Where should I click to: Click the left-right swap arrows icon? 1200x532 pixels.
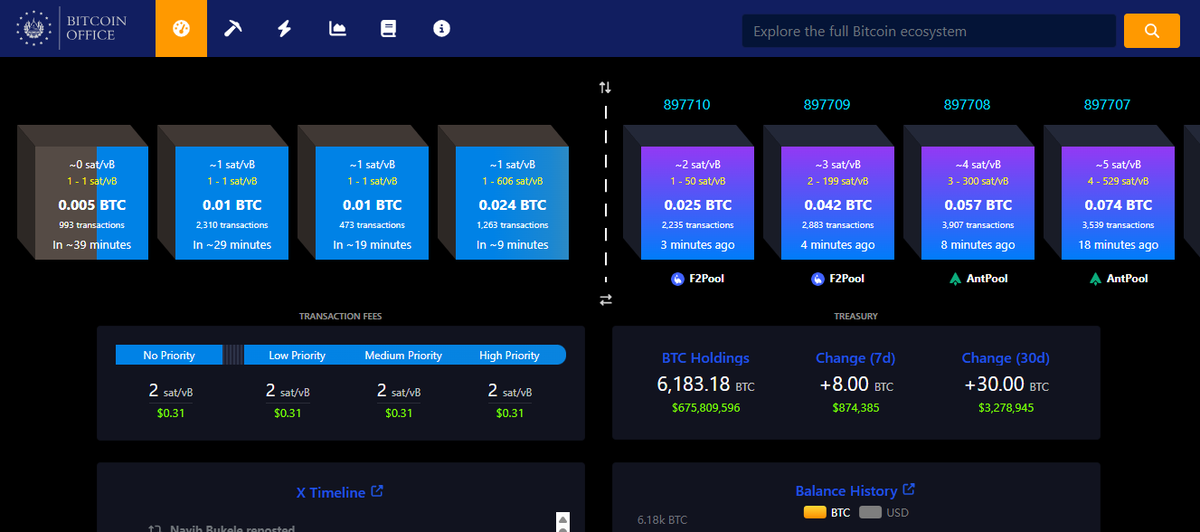605,299
